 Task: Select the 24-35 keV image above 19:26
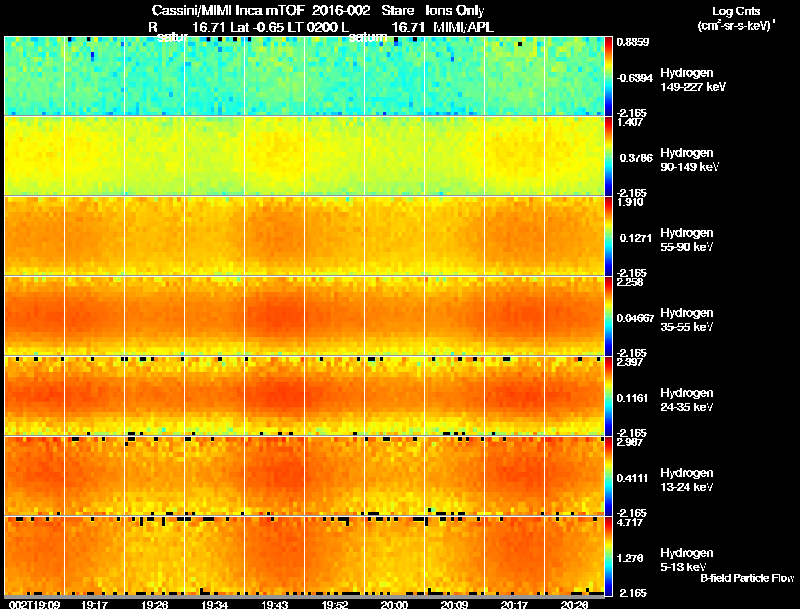[155, 396]
